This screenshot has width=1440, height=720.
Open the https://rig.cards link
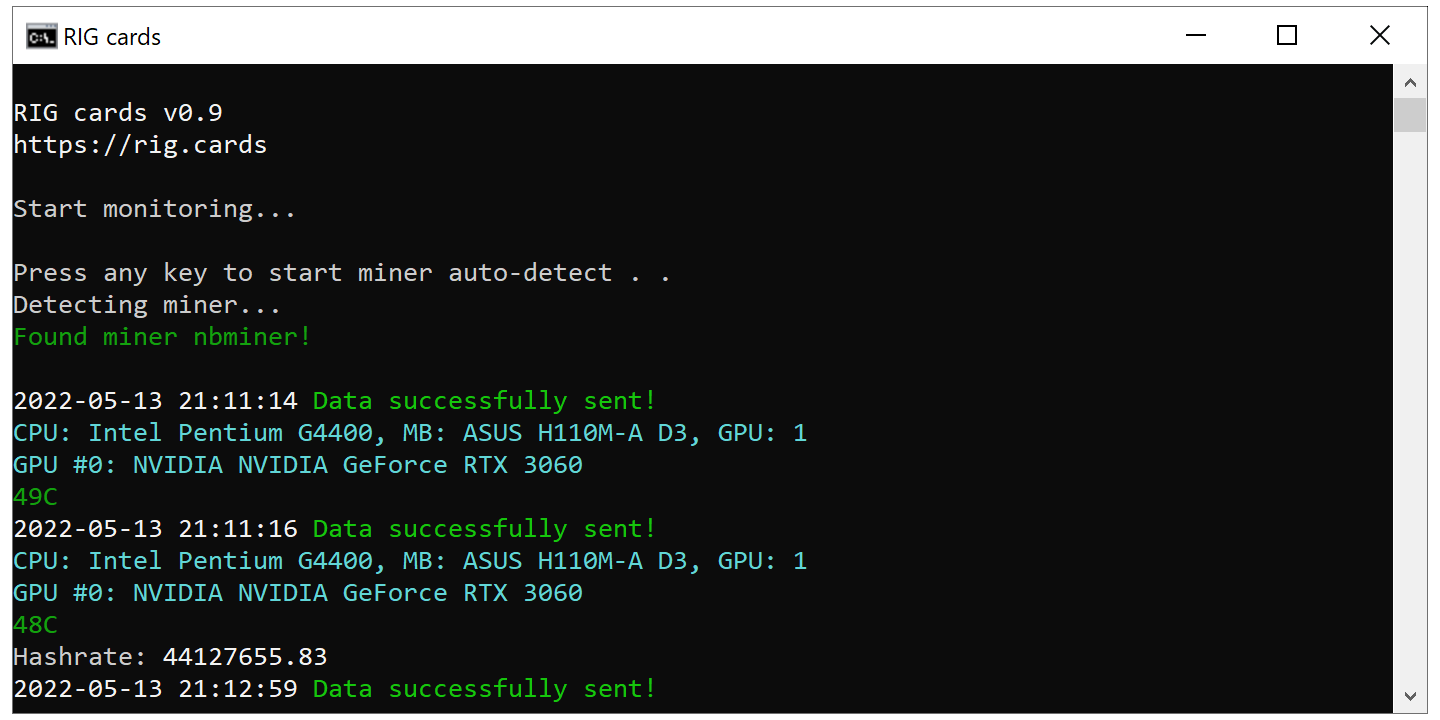click(x=140, y=144)
